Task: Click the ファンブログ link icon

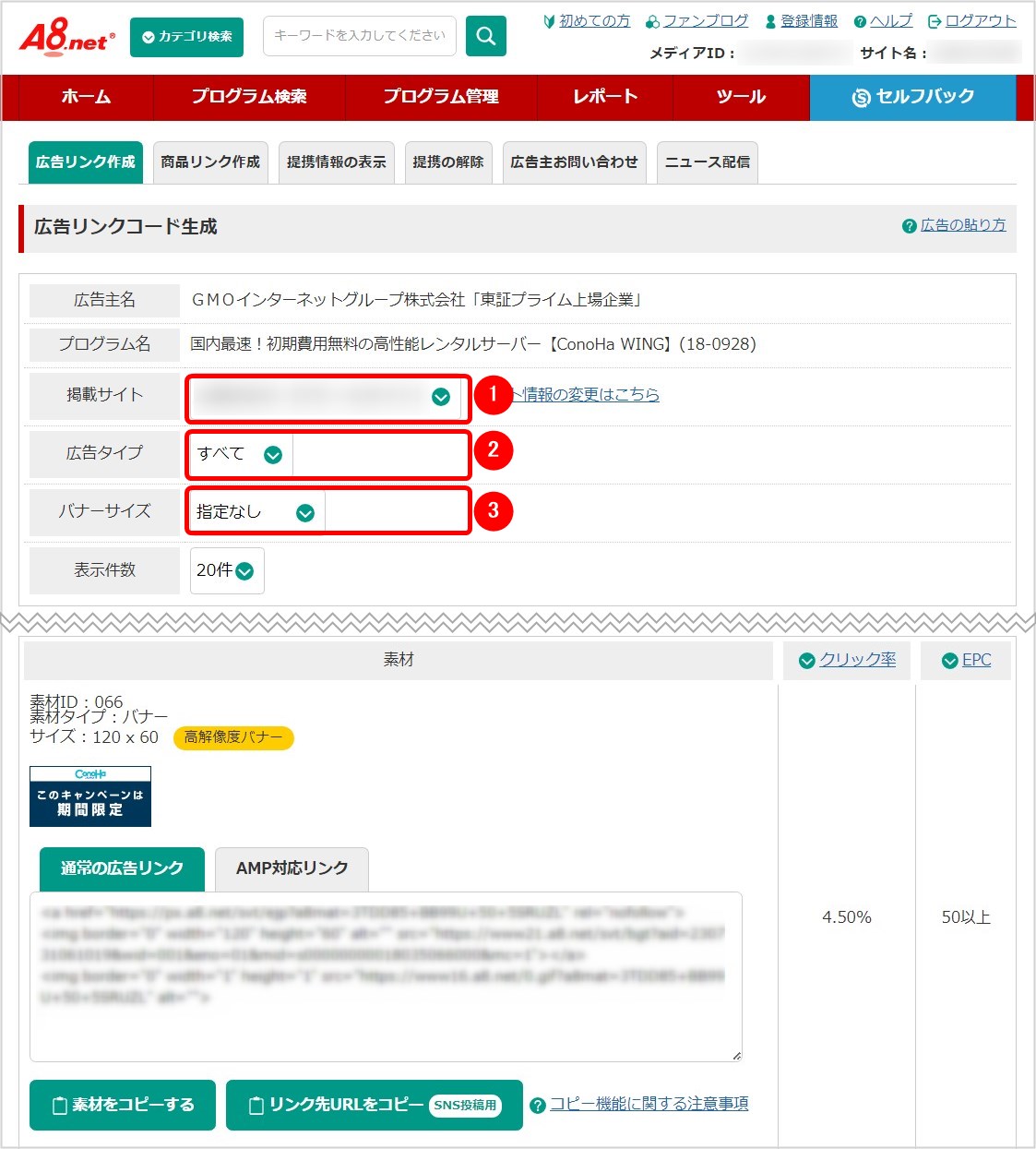Action: coord(650,21)
